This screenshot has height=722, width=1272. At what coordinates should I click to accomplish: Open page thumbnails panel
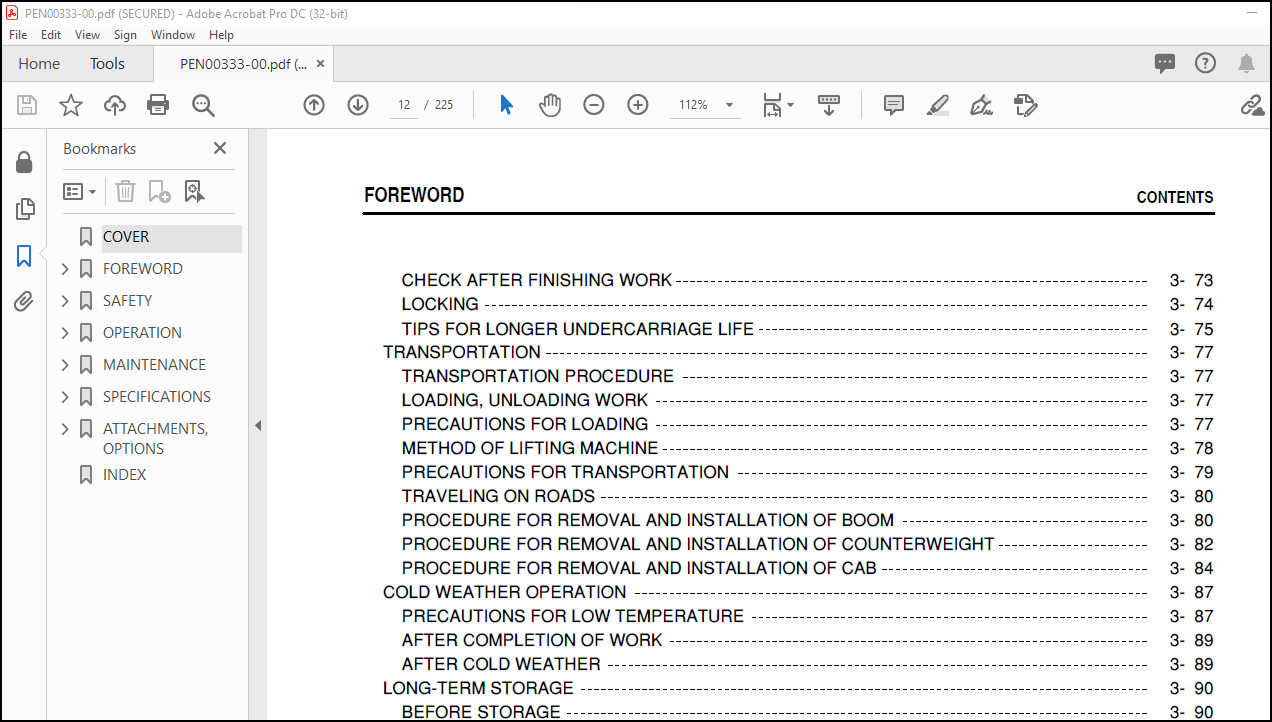25,209
